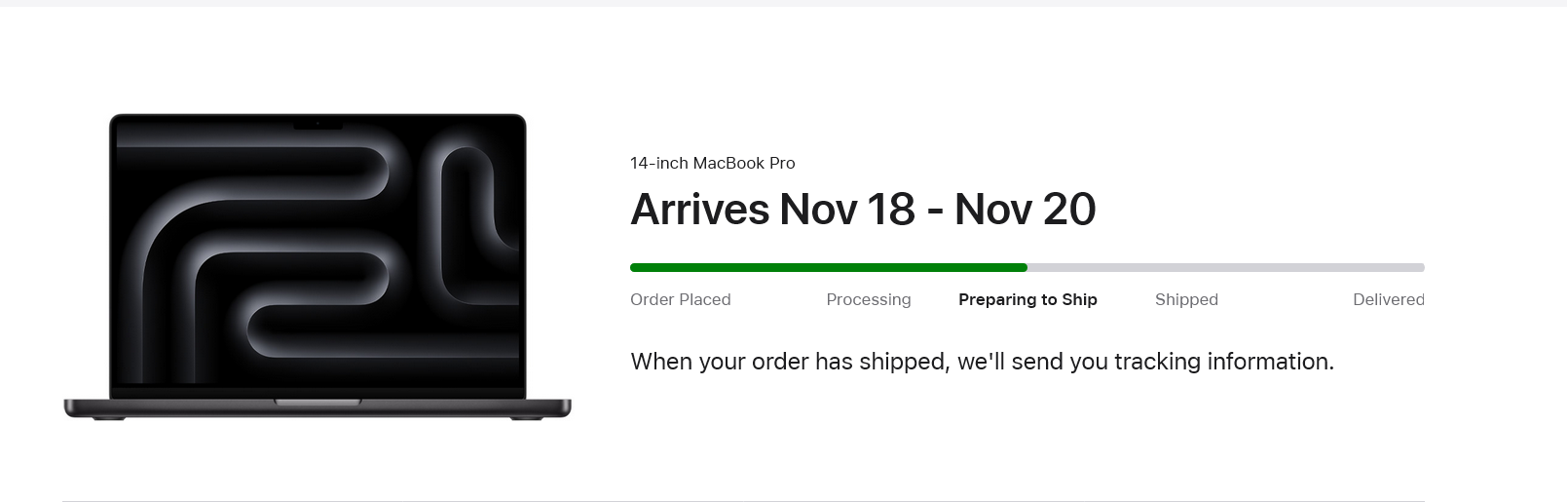1568x502 pixels.
Task: Select the "Delivered" status step
Action: 1389,299
